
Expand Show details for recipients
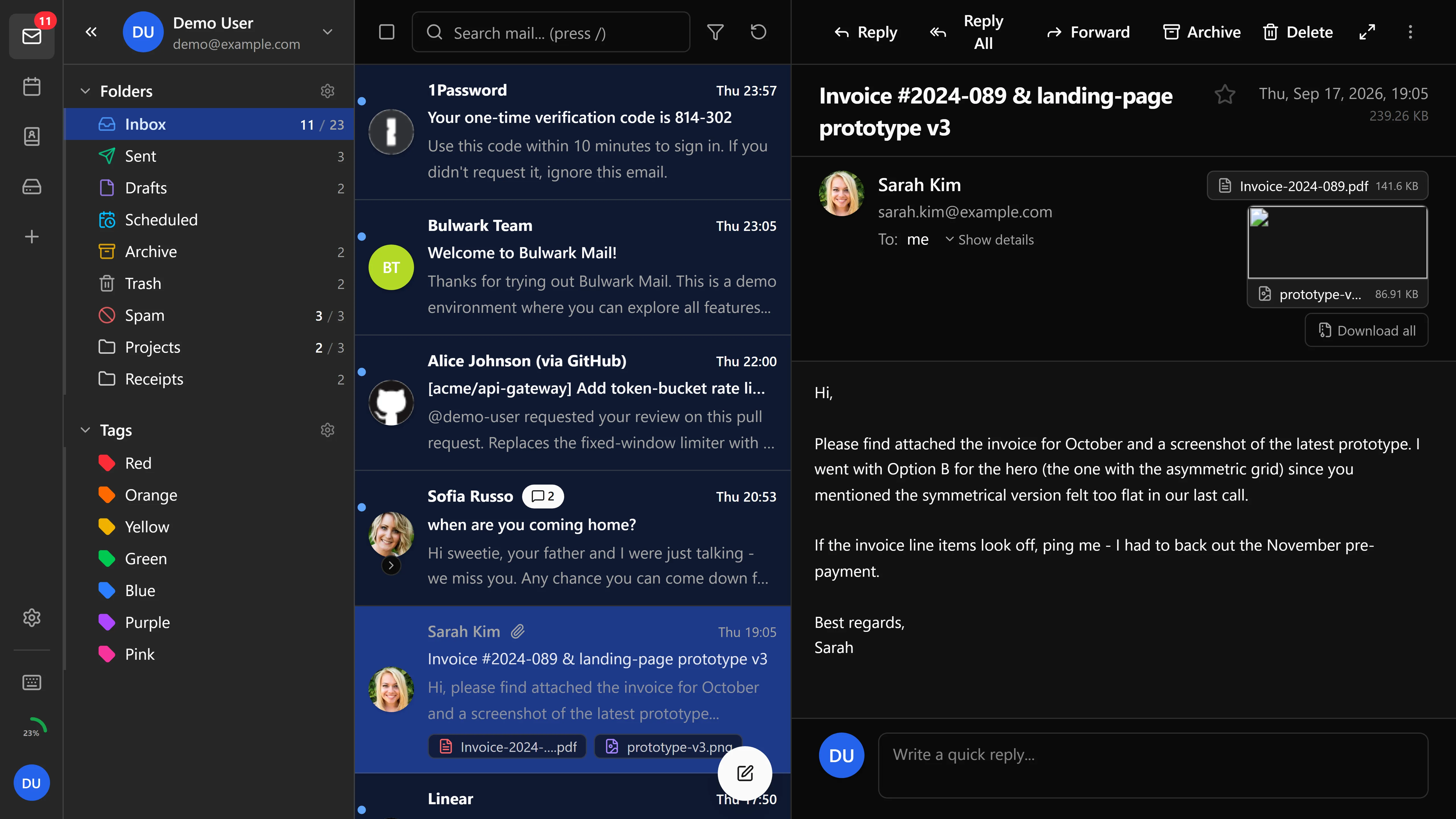pyautogui.click(x=990, y=240)
